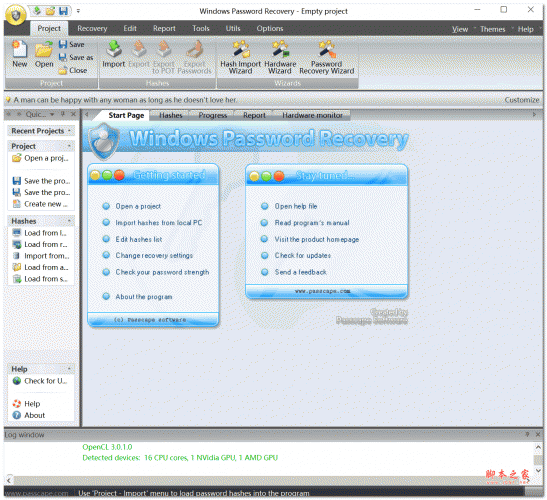Image resolution: width=547 pixels, height=500 pixels.
Task: Collapse the Help sidebar section
Action: pos(69,369)
